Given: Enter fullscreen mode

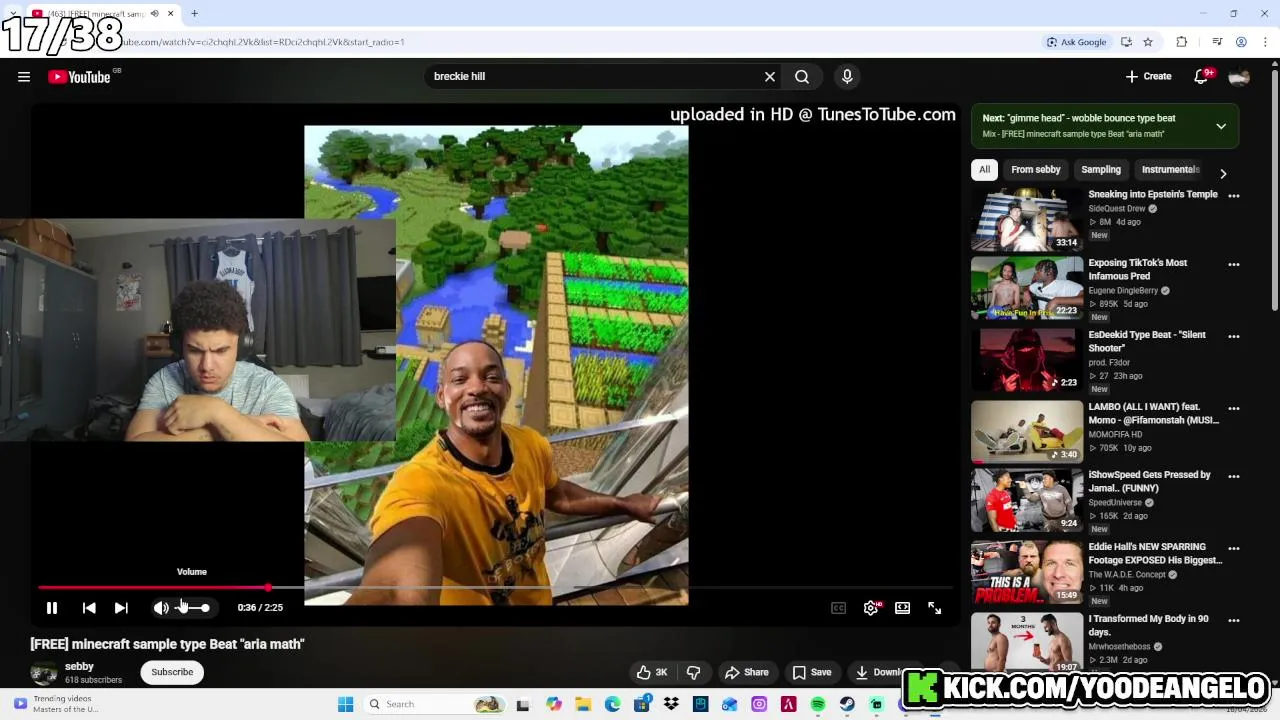Looking at the screenshot, I should coord(934,608).
